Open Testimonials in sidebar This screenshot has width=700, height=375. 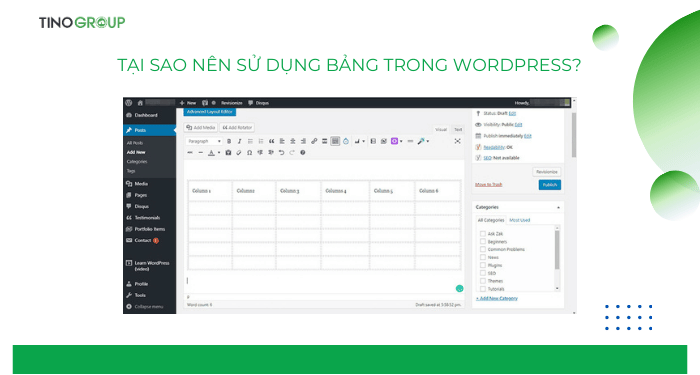click(x=143, y=218)
